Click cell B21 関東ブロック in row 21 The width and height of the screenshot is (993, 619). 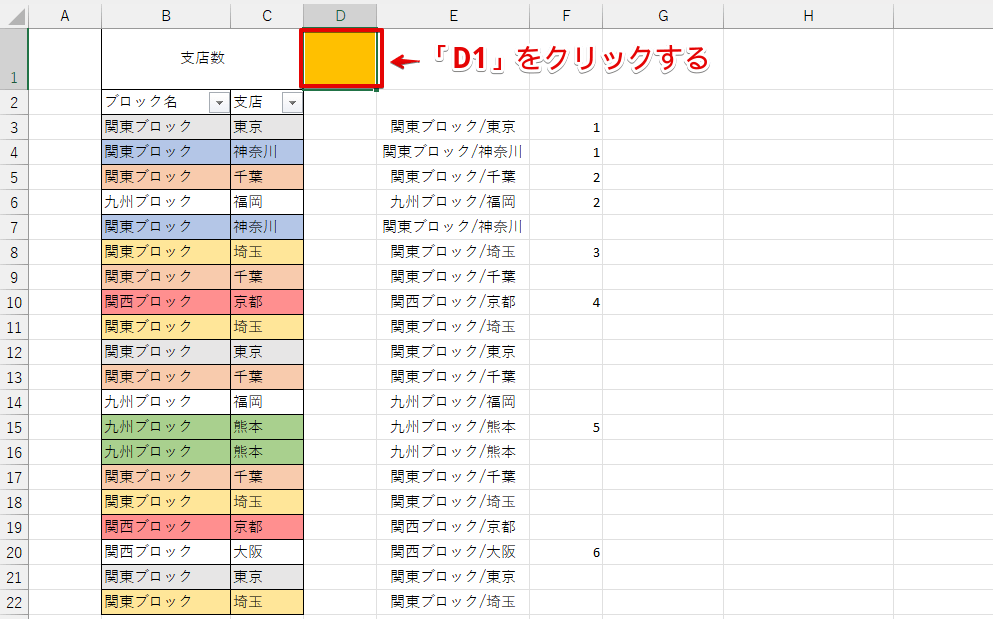[166, 577]
